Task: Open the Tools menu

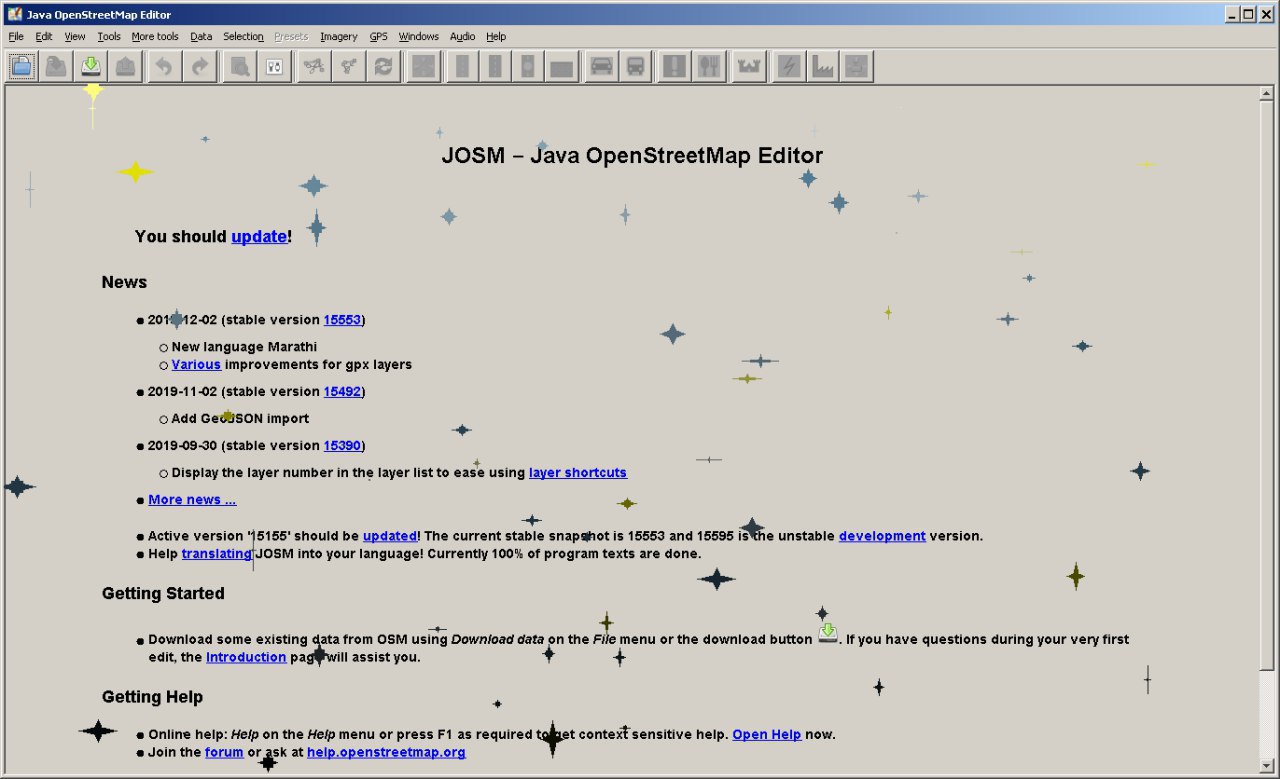Action: [x=109, y=37]
